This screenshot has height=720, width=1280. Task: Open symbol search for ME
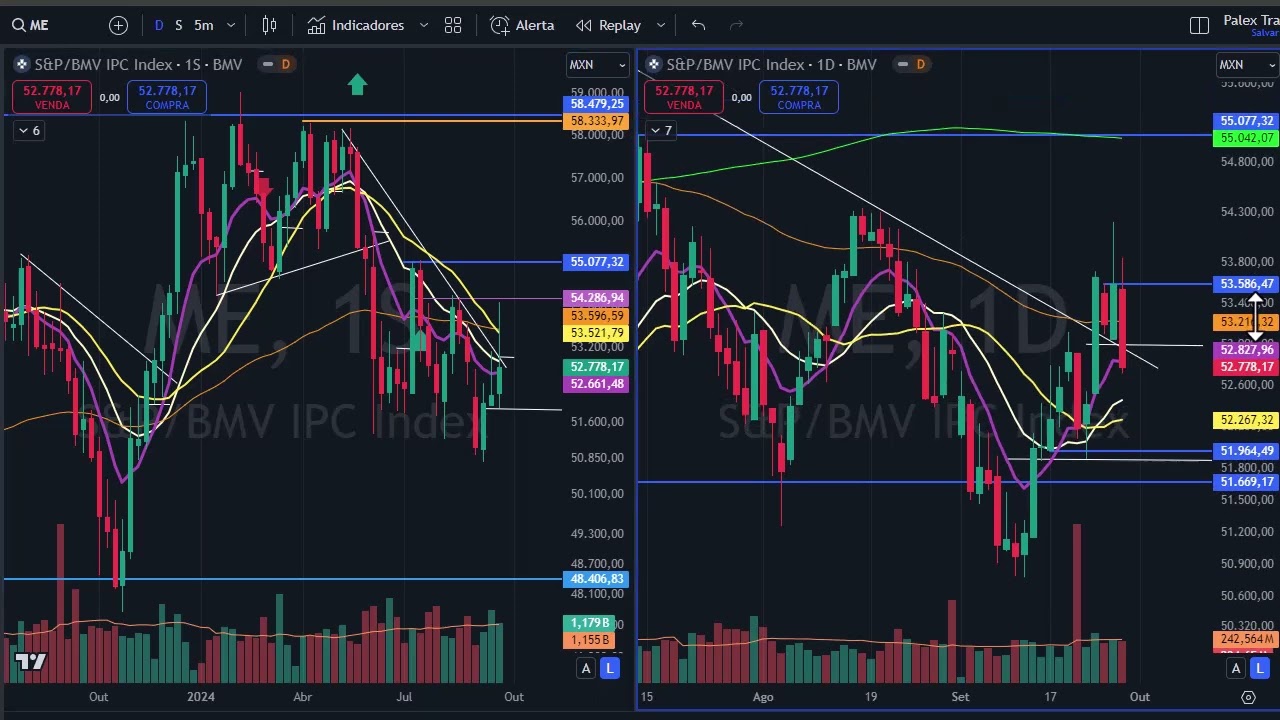[30, 25]
